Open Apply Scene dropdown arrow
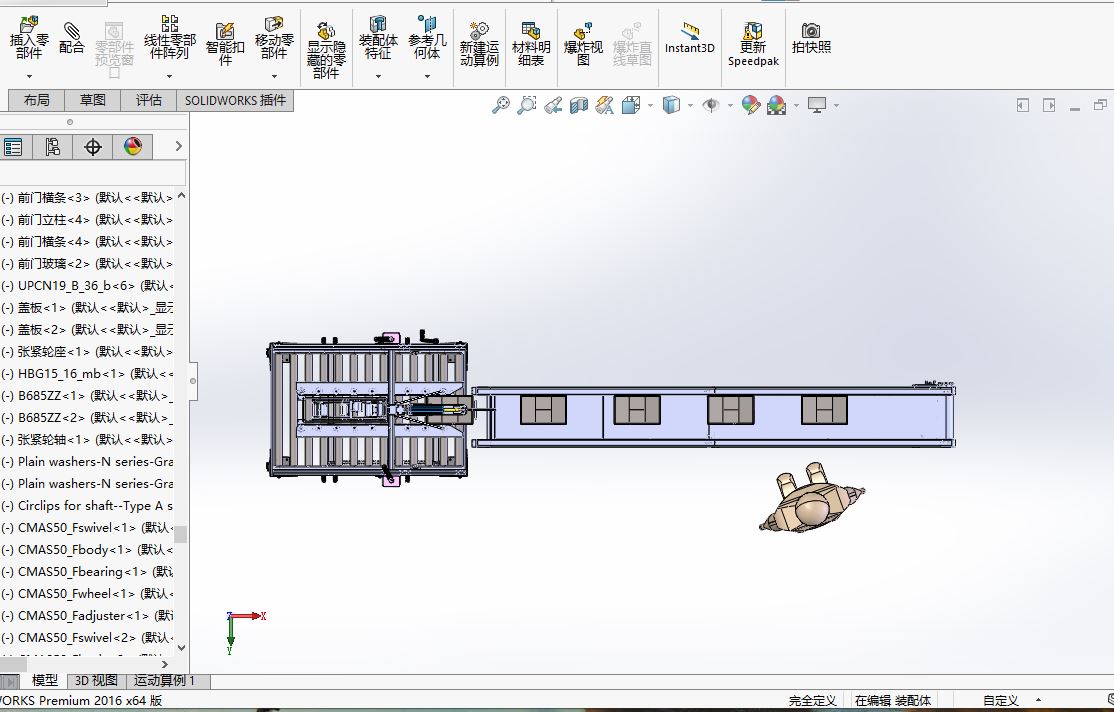This screenshot has height=712, width=1114. [x=796, y=105]
